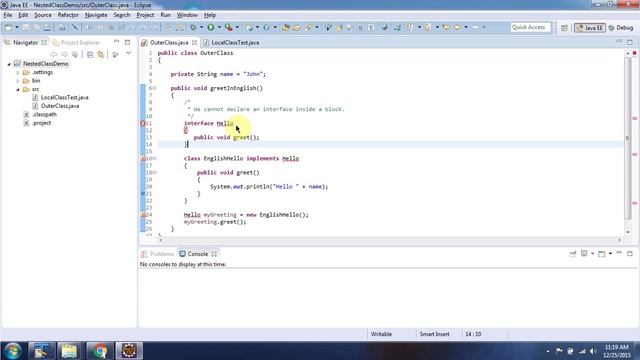Screen dimensions: 640x360
Task: Click the error marker on line 24
Action: [x=143, y=215]
